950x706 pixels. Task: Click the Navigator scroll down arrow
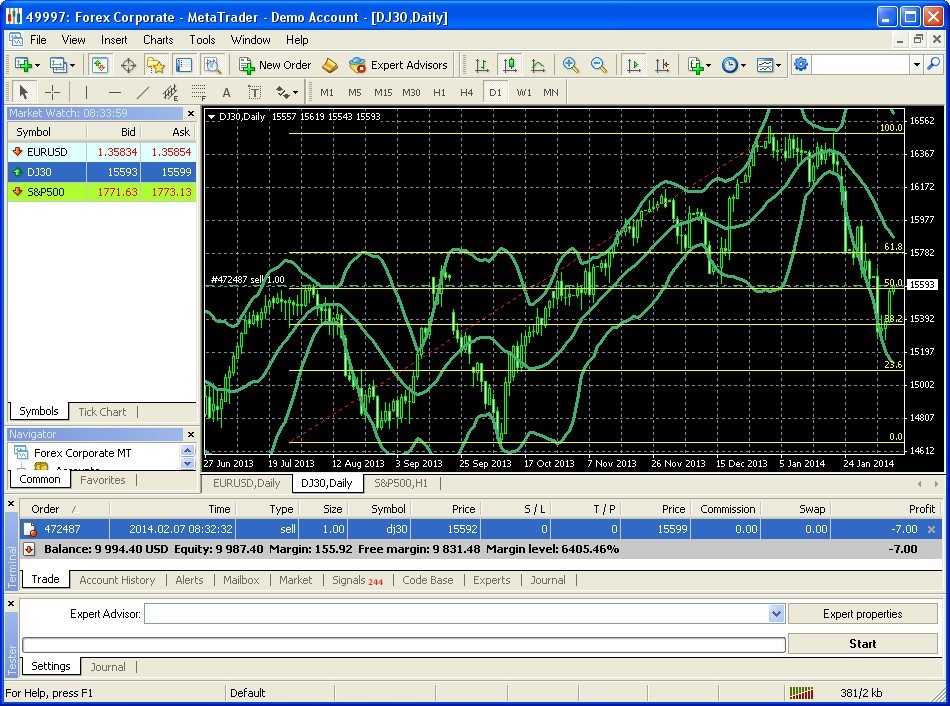[x=188, y=464]
